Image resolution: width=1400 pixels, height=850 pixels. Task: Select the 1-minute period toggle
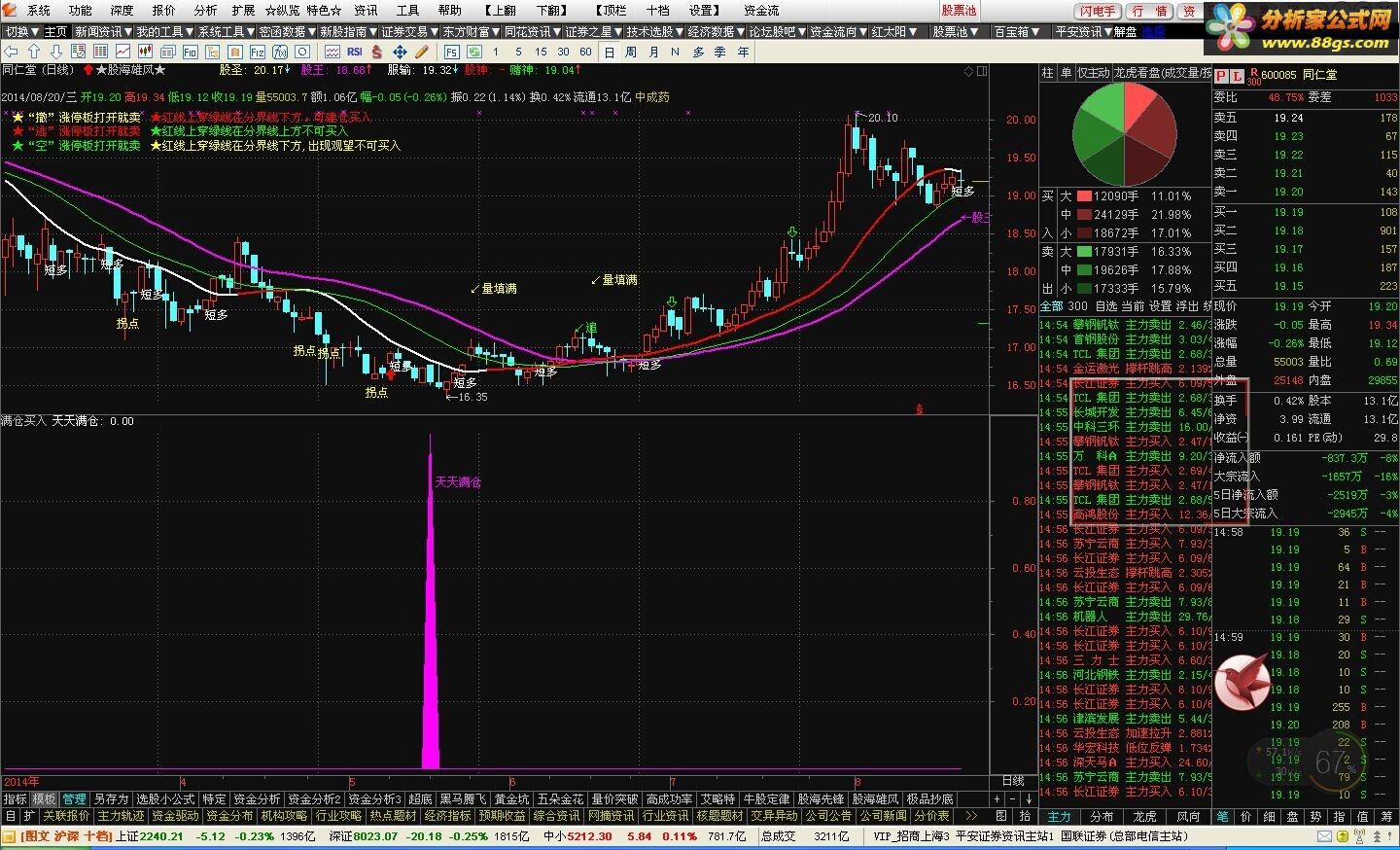pyautogui.click(x=495, y=52)
